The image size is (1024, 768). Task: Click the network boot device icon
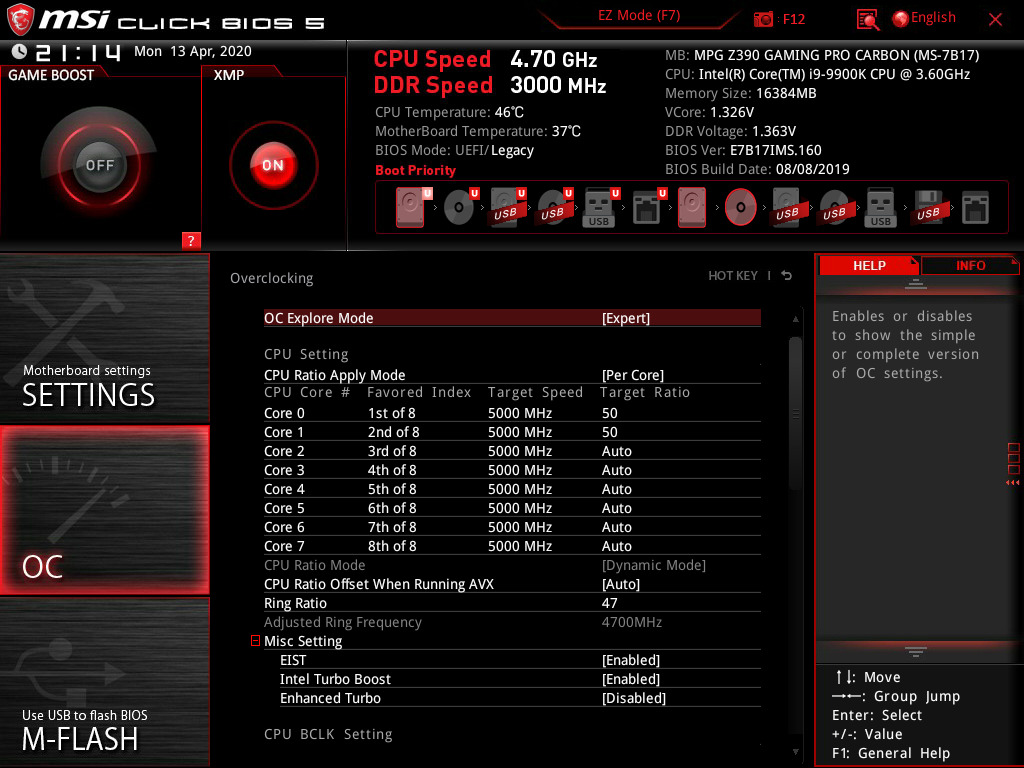(645, 206)
